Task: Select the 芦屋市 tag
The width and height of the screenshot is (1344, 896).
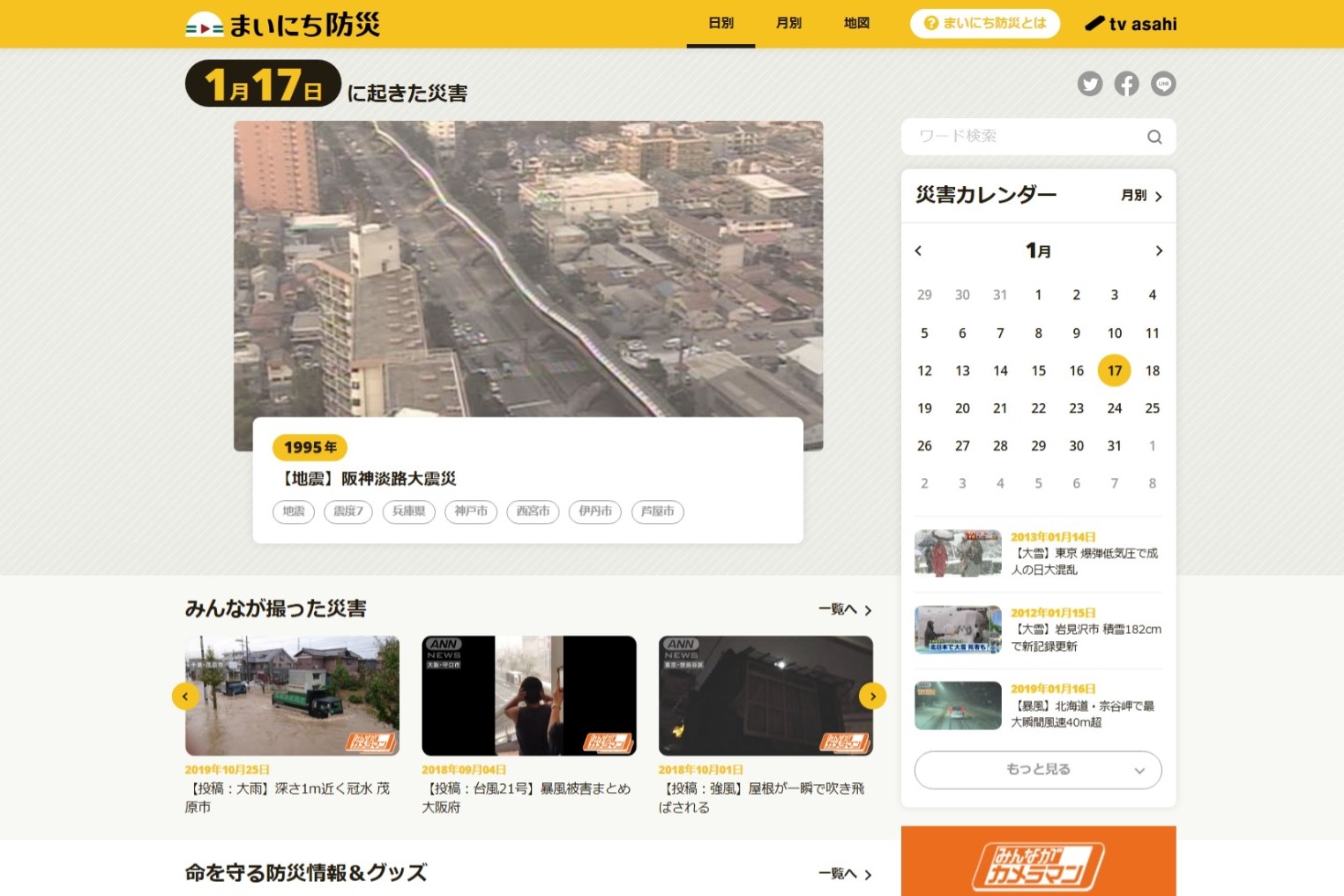Action: point(658,511)
